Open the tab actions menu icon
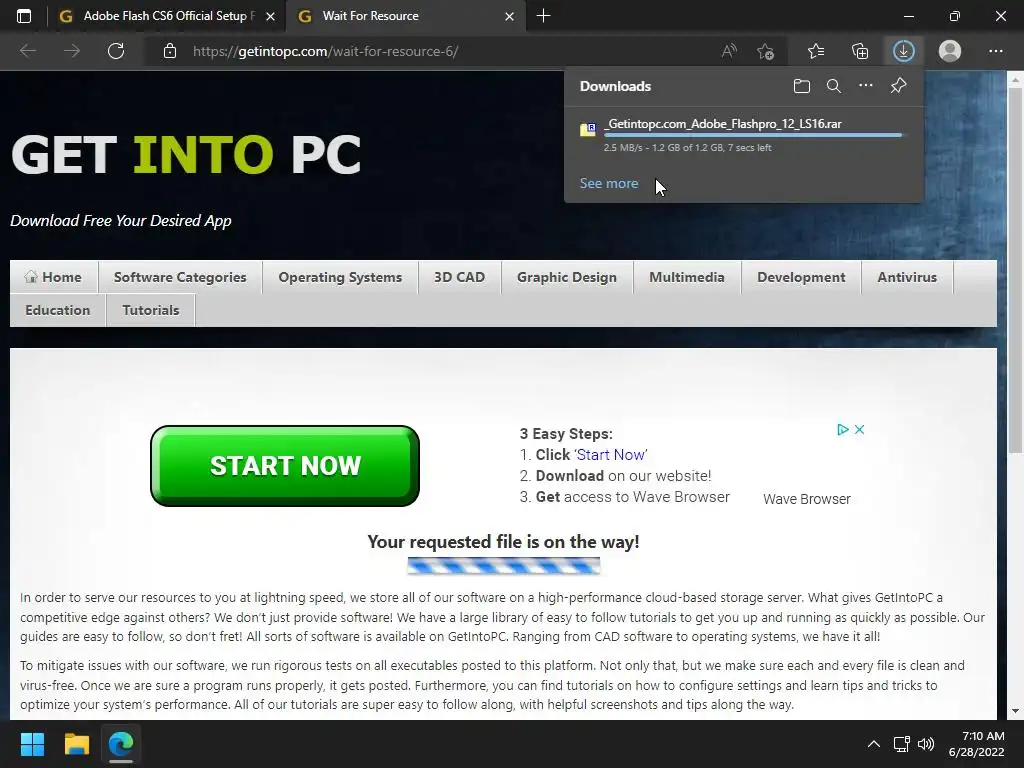1024x768 pixels. click(x=24, y=16)
